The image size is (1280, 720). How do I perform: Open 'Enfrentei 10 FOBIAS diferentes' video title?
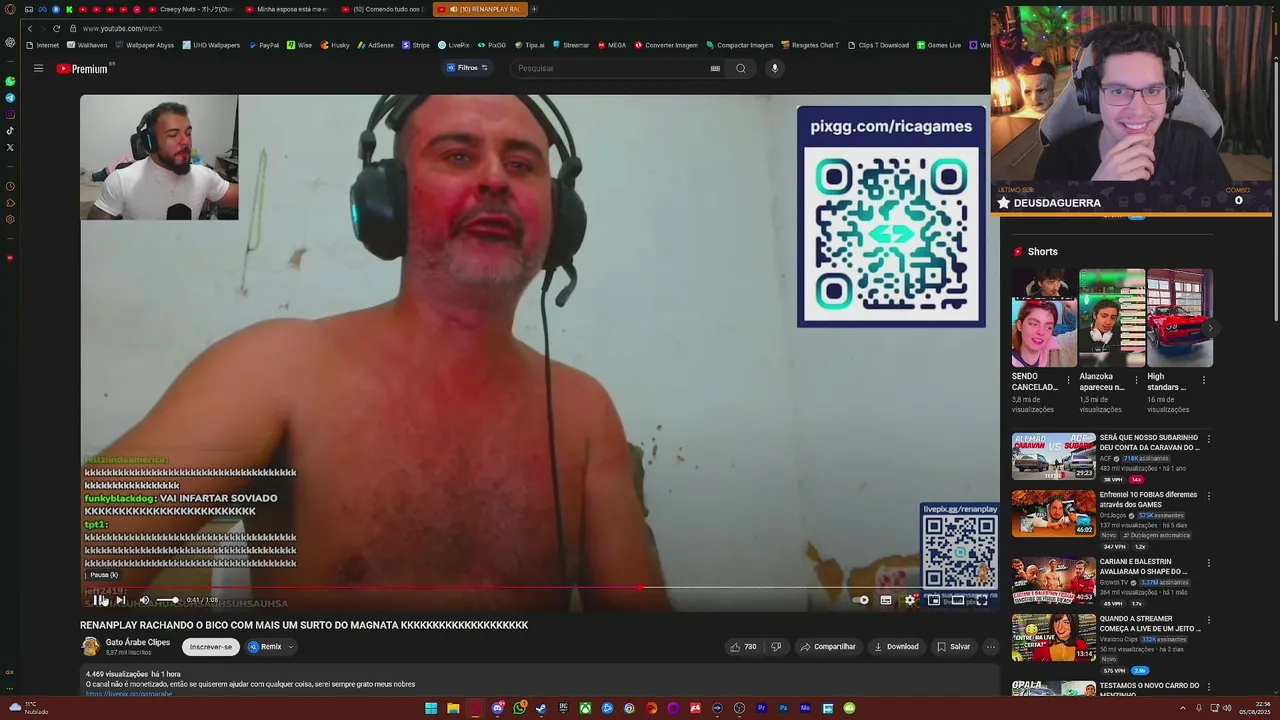click(x=1148, y=500)
